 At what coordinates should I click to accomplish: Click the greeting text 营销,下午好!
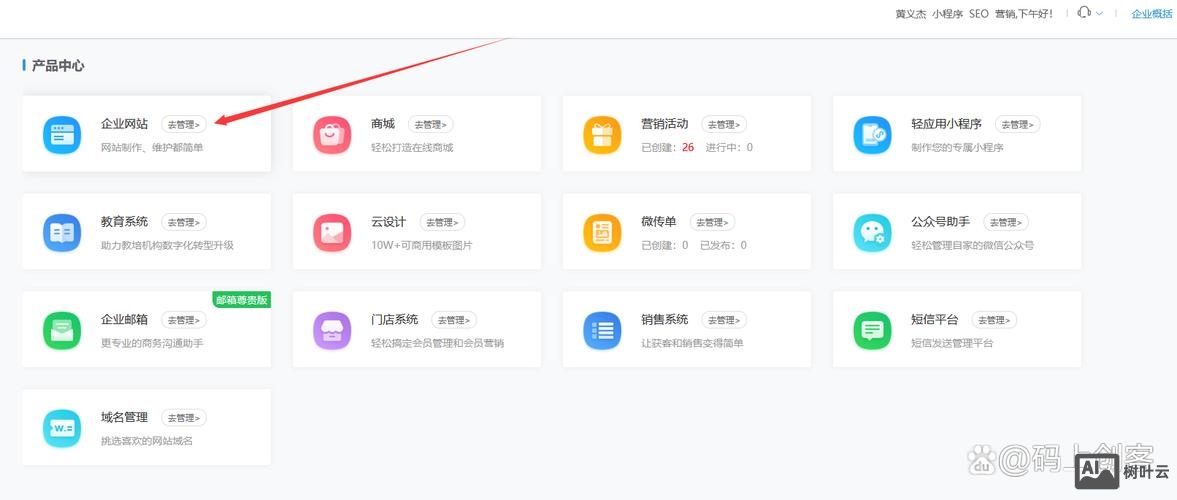pyautogui.click(x=1024, y=14)
